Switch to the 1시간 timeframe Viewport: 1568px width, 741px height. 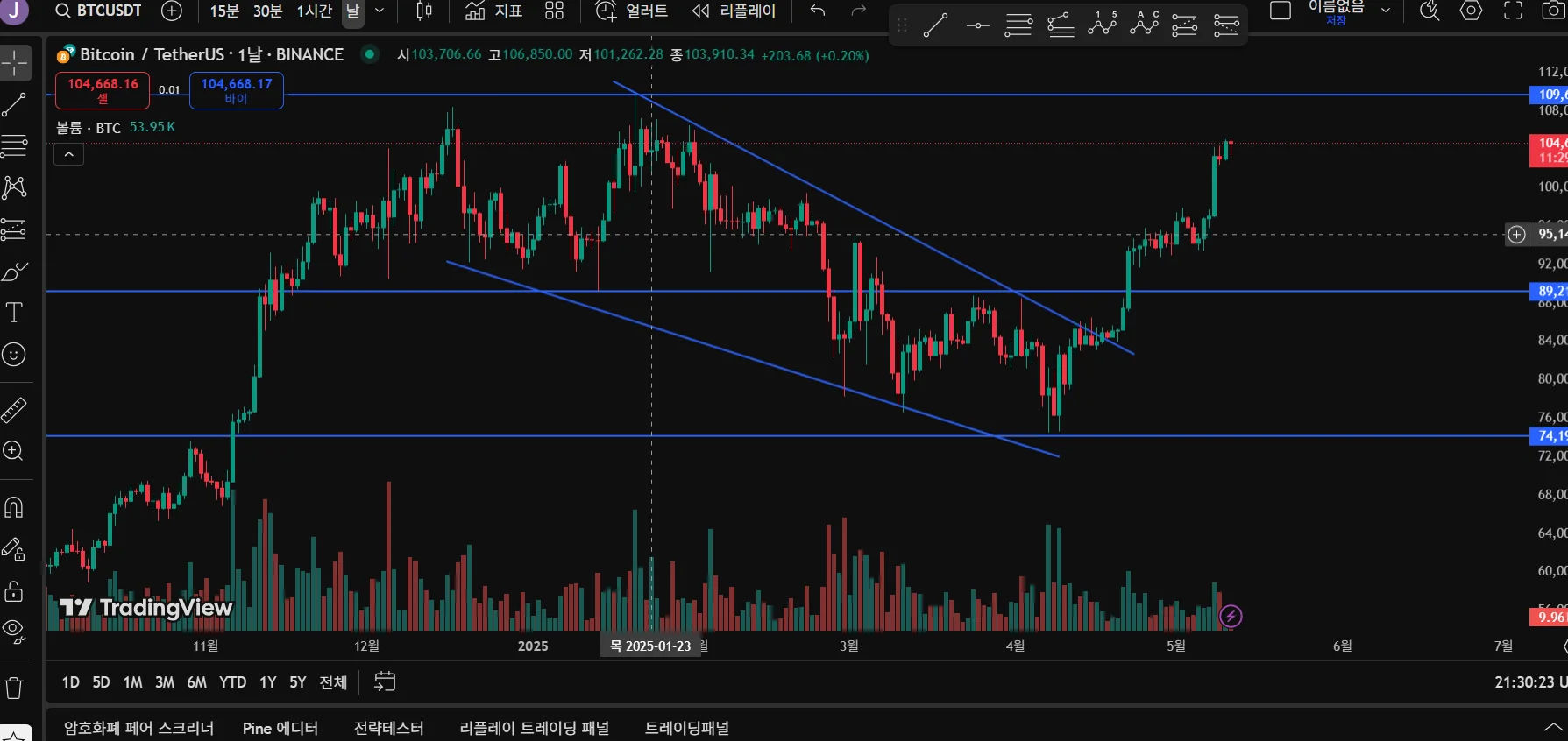(x=315, y=11)
